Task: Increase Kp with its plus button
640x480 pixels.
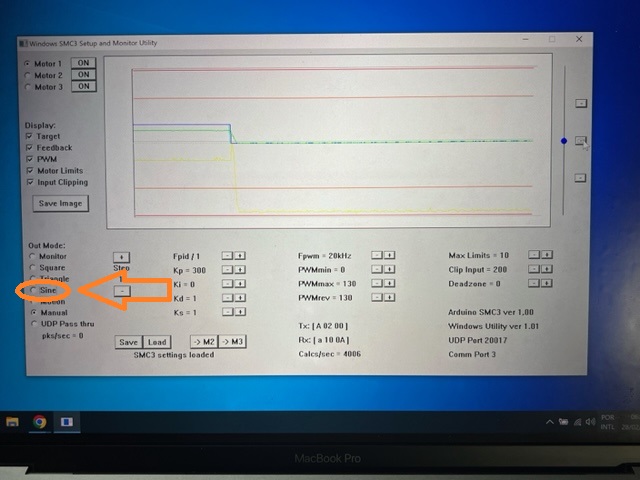Action: pyautogui.click(x=240, y=270)
